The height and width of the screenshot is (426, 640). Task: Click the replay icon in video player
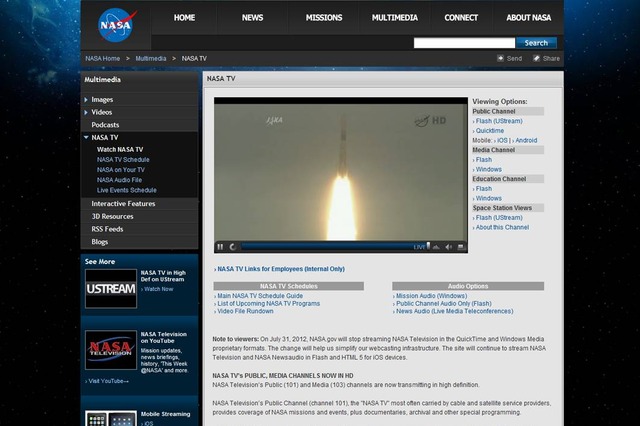(x=232, y=246)
